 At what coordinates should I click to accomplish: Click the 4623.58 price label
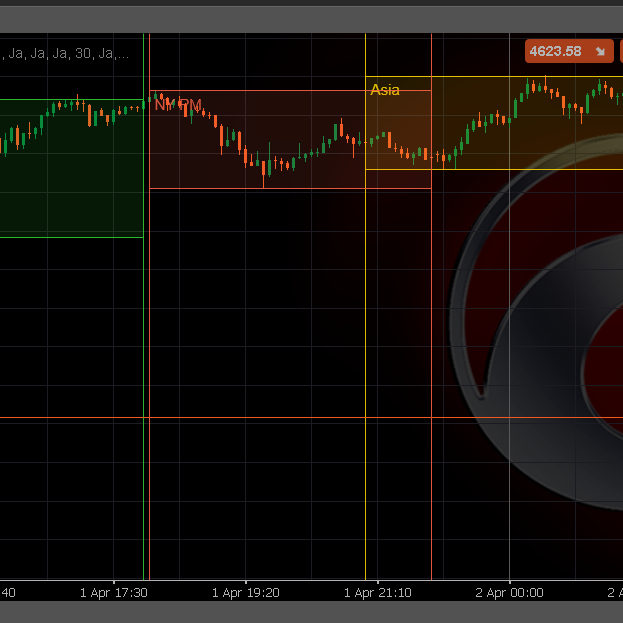pyautogui.click(x=556, y=51)
